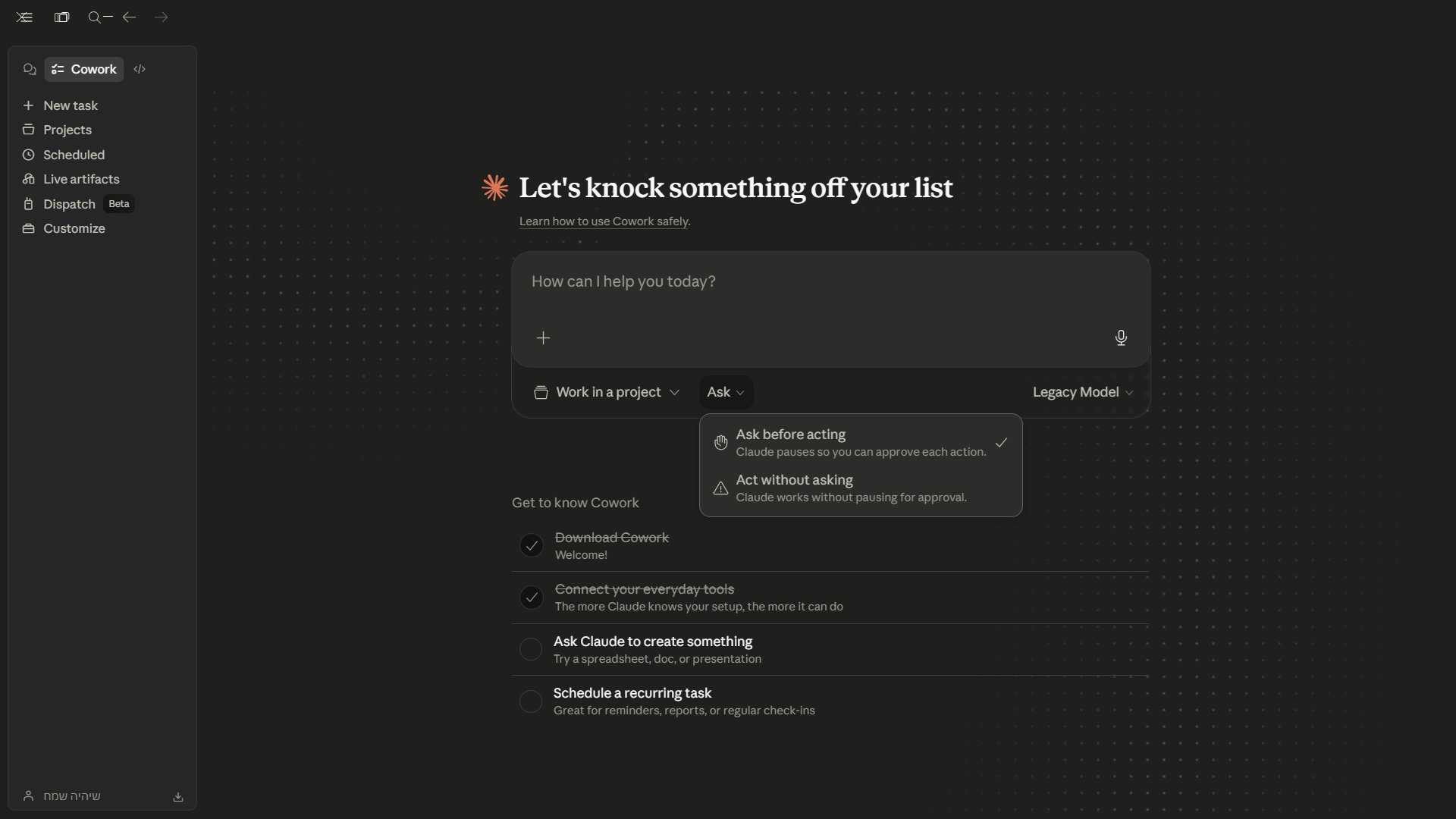
Task: Collapse the Ask mode dropdown
Action: [726, 392]
